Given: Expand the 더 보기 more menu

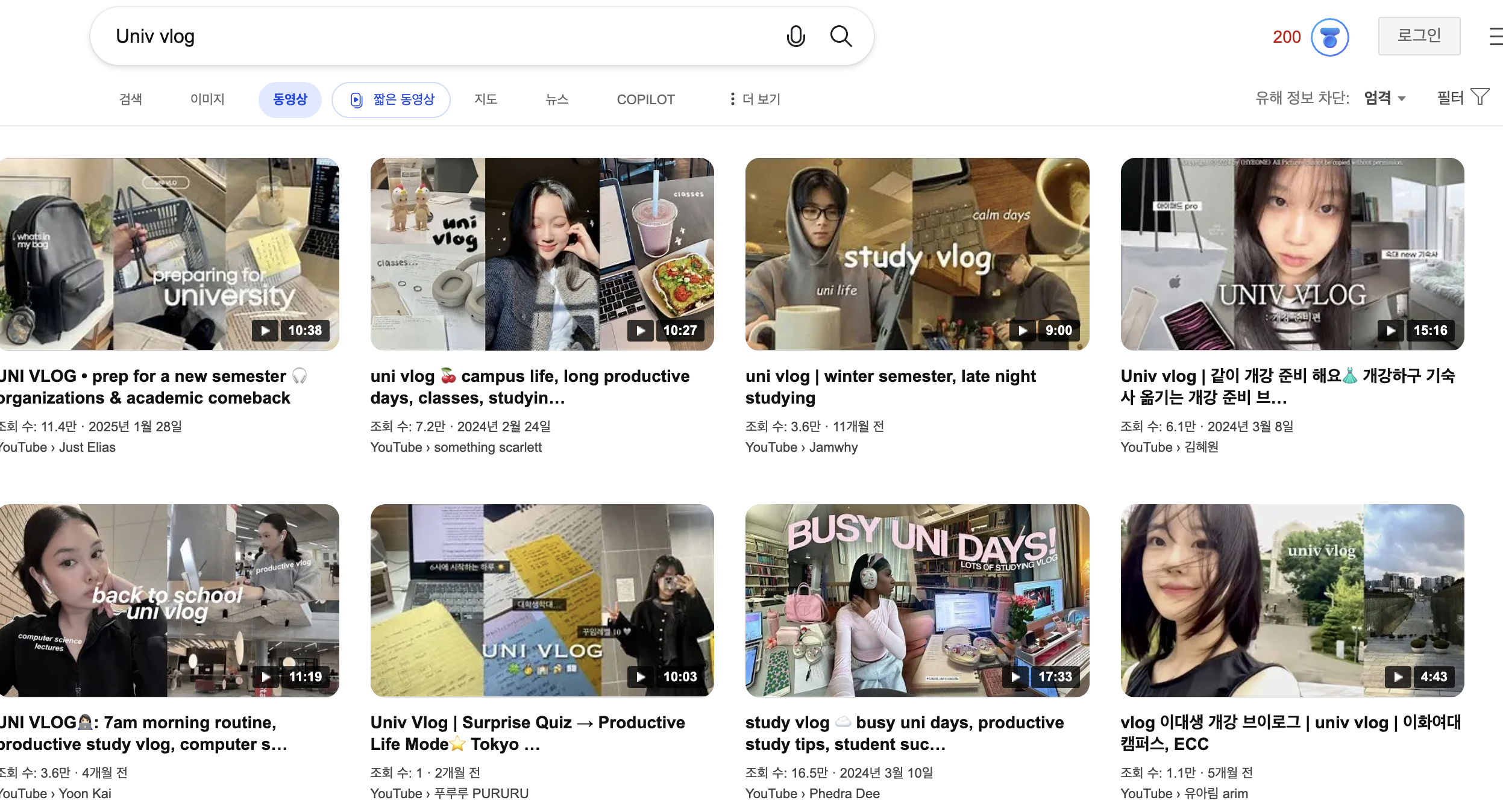Looking at the screenshot, I should coord(755,99).
